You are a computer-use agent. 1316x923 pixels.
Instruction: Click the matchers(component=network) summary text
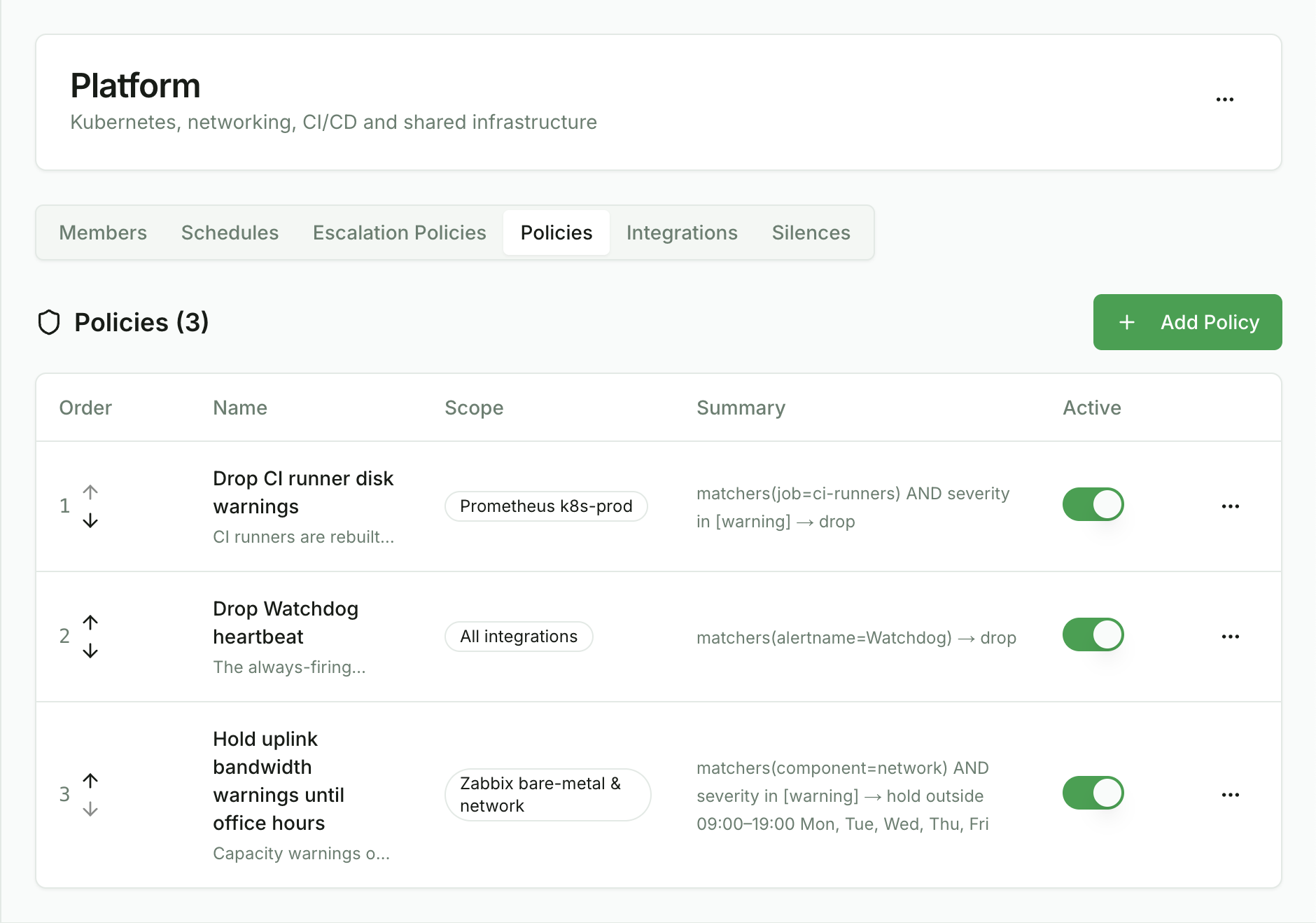843,796
